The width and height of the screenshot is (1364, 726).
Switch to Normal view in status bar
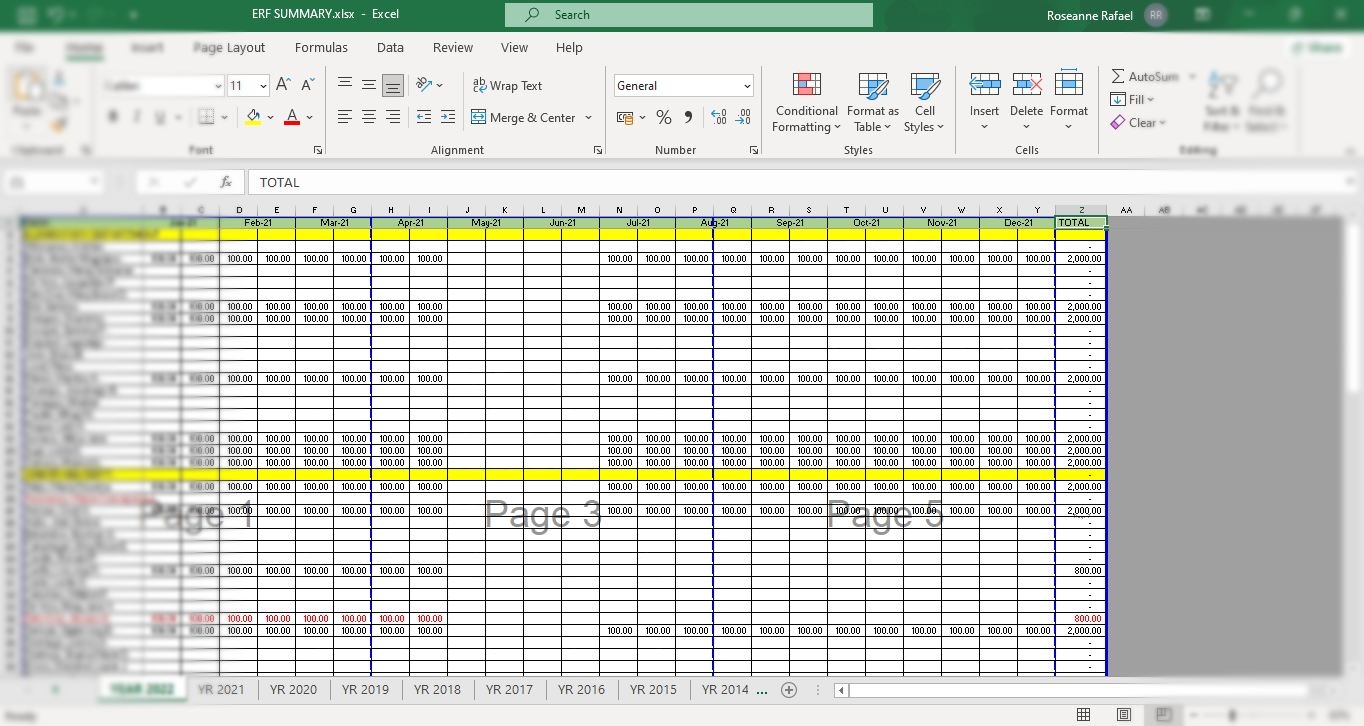[x=1083, y=715]
